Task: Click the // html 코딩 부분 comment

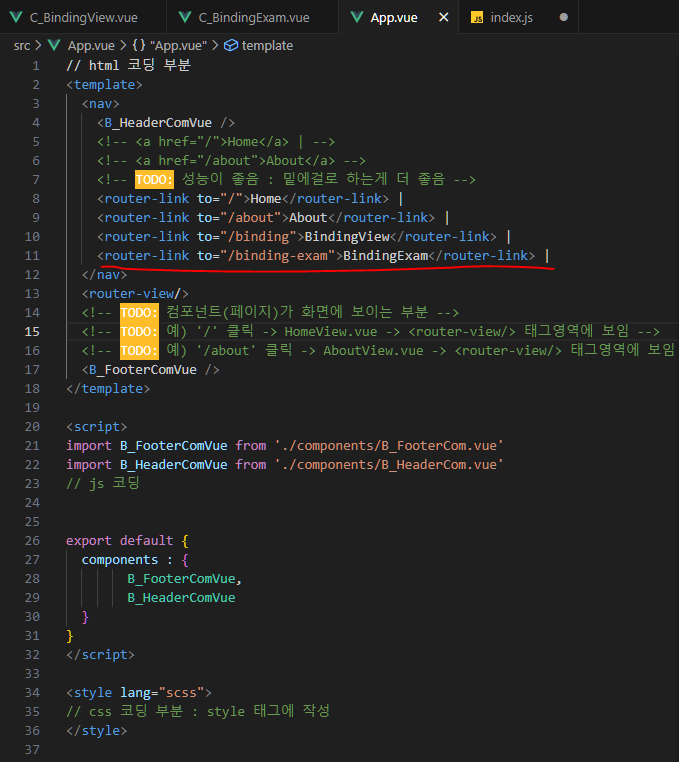Action: coord(128,65)
